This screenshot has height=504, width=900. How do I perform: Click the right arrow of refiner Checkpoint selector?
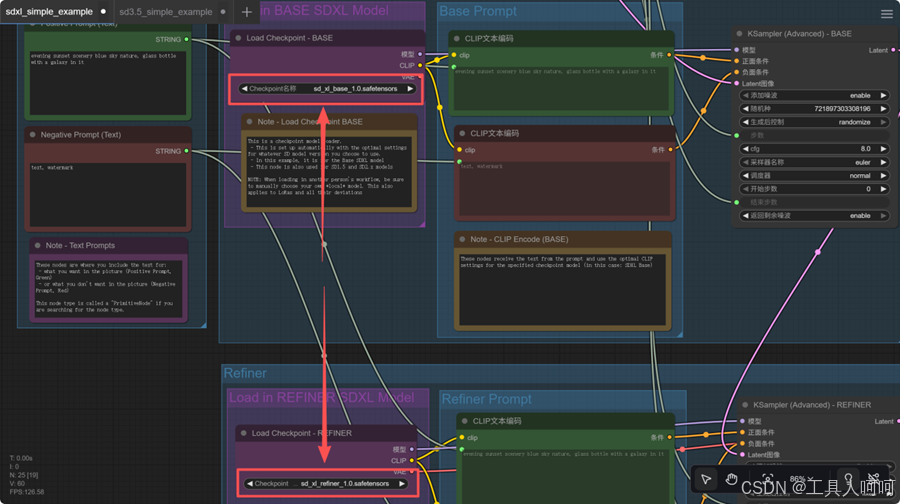[402, 484]
